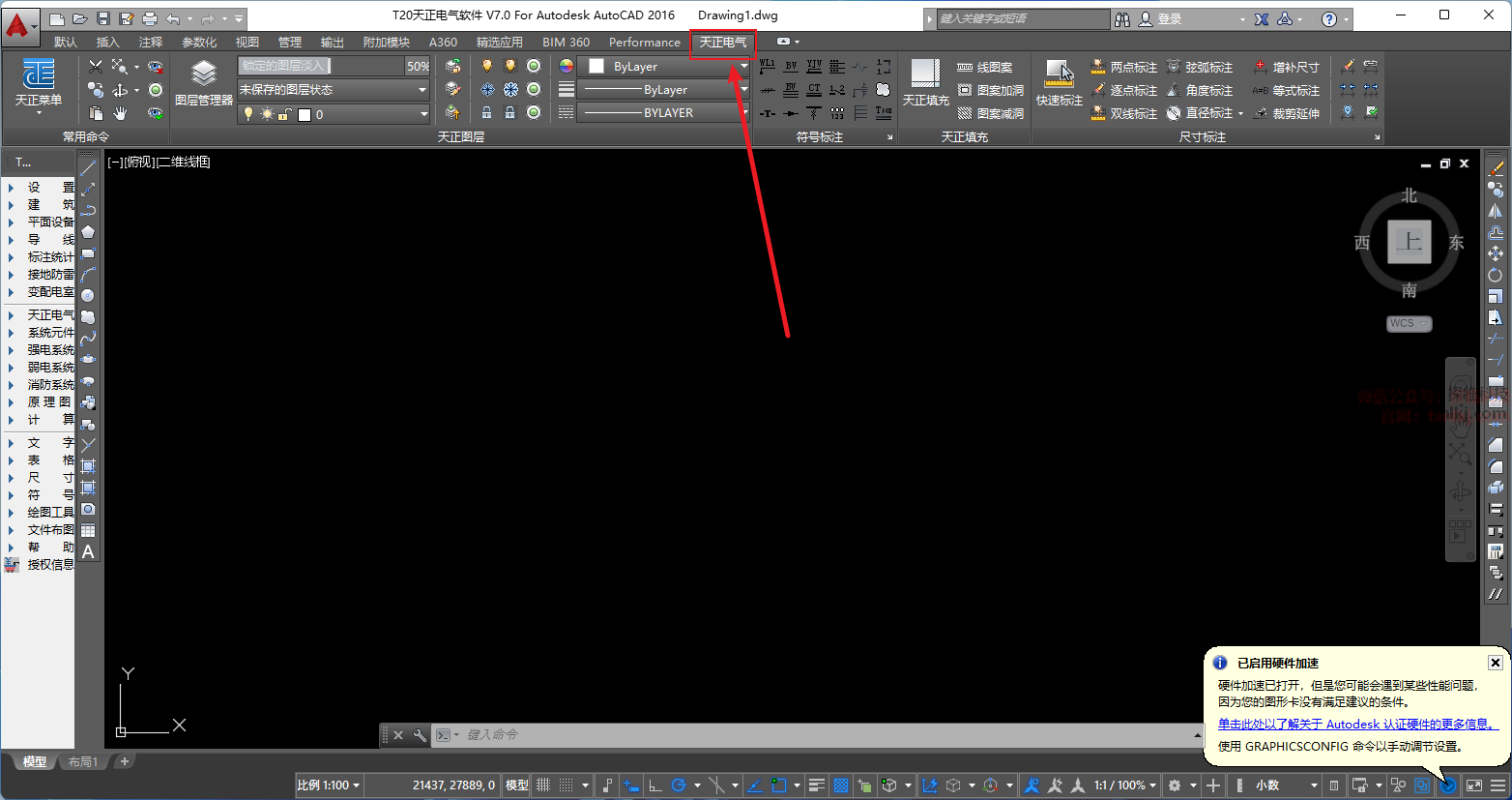Toggle lineweight display in status bar

[x=817, y=785]
